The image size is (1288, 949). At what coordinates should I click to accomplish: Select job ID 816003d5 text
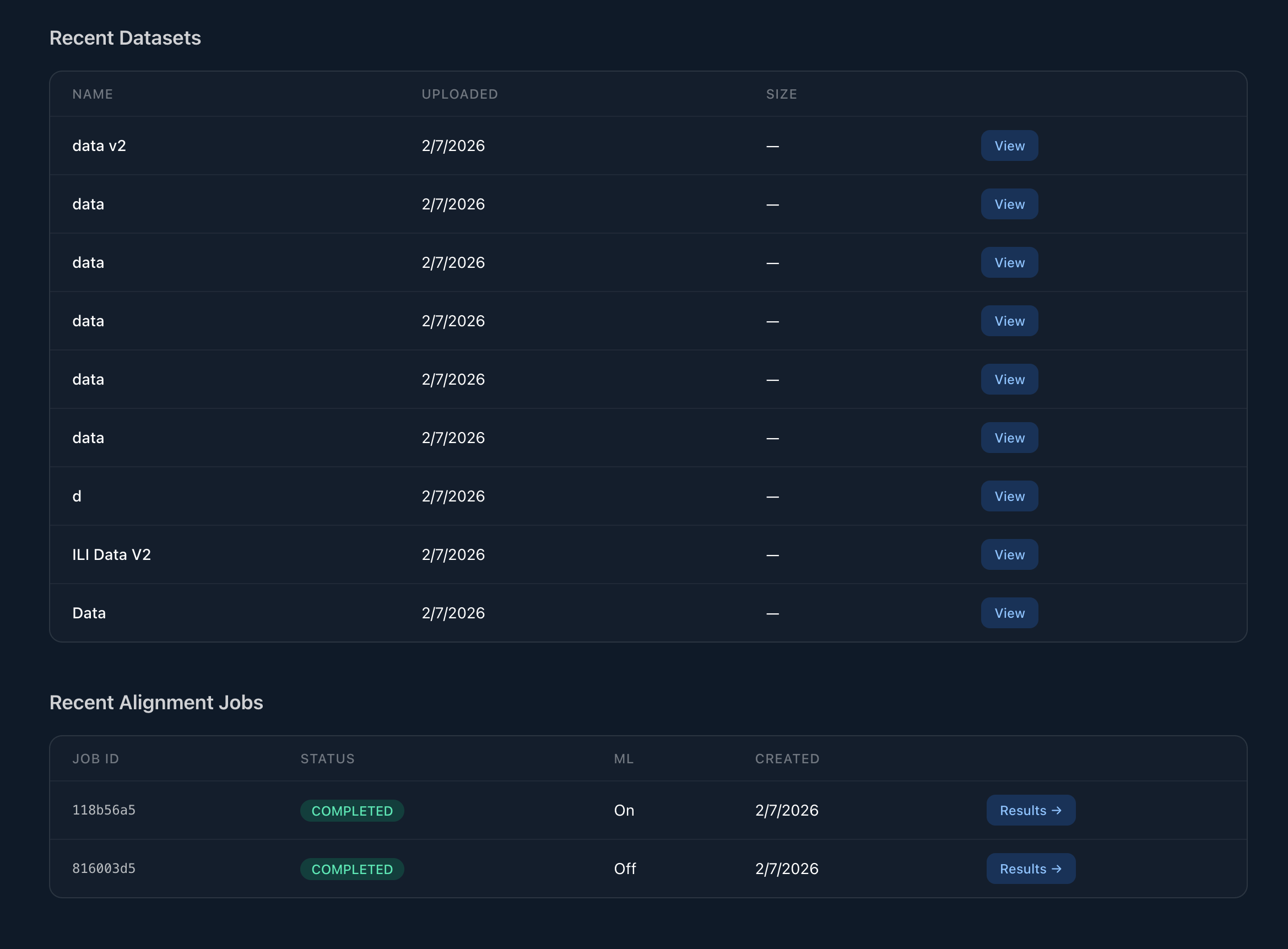pyautogui.click(x=104, y=869)
